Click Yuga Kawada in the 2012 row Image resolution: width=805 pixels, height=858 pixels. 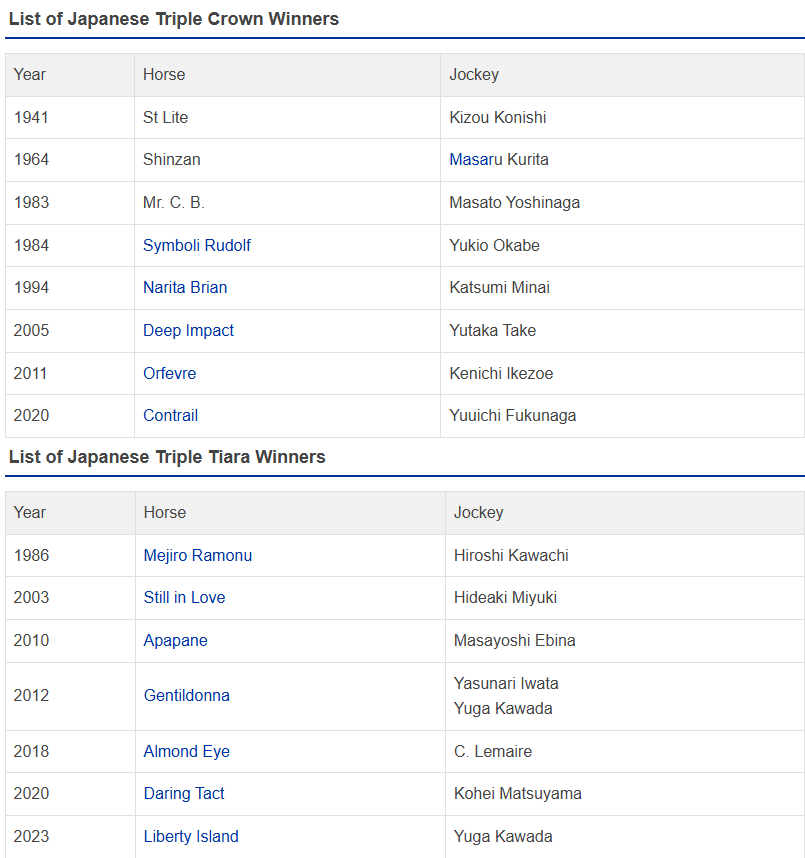coord(503,708)
